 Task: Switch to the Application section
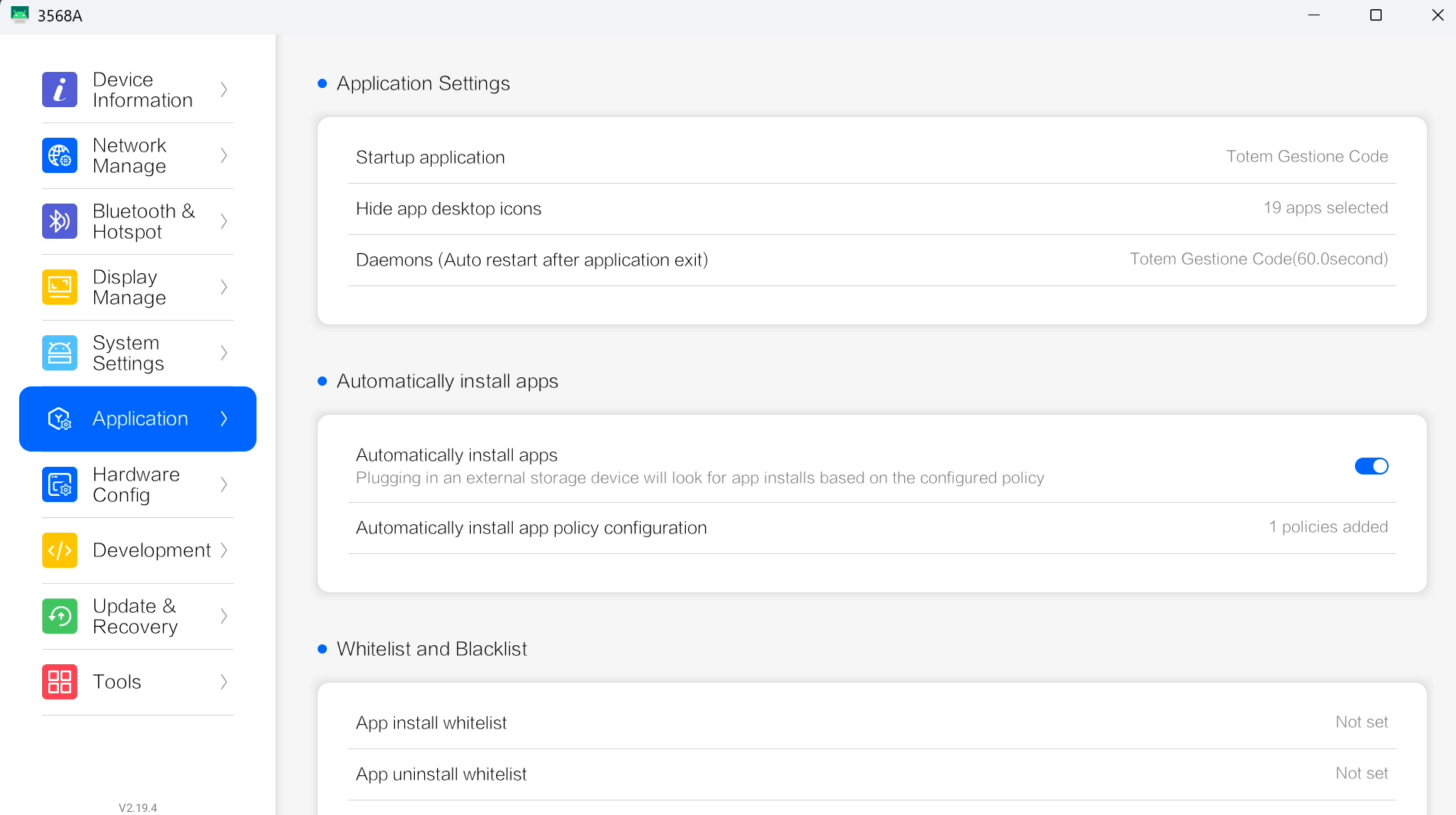click(x=138, y=419)
